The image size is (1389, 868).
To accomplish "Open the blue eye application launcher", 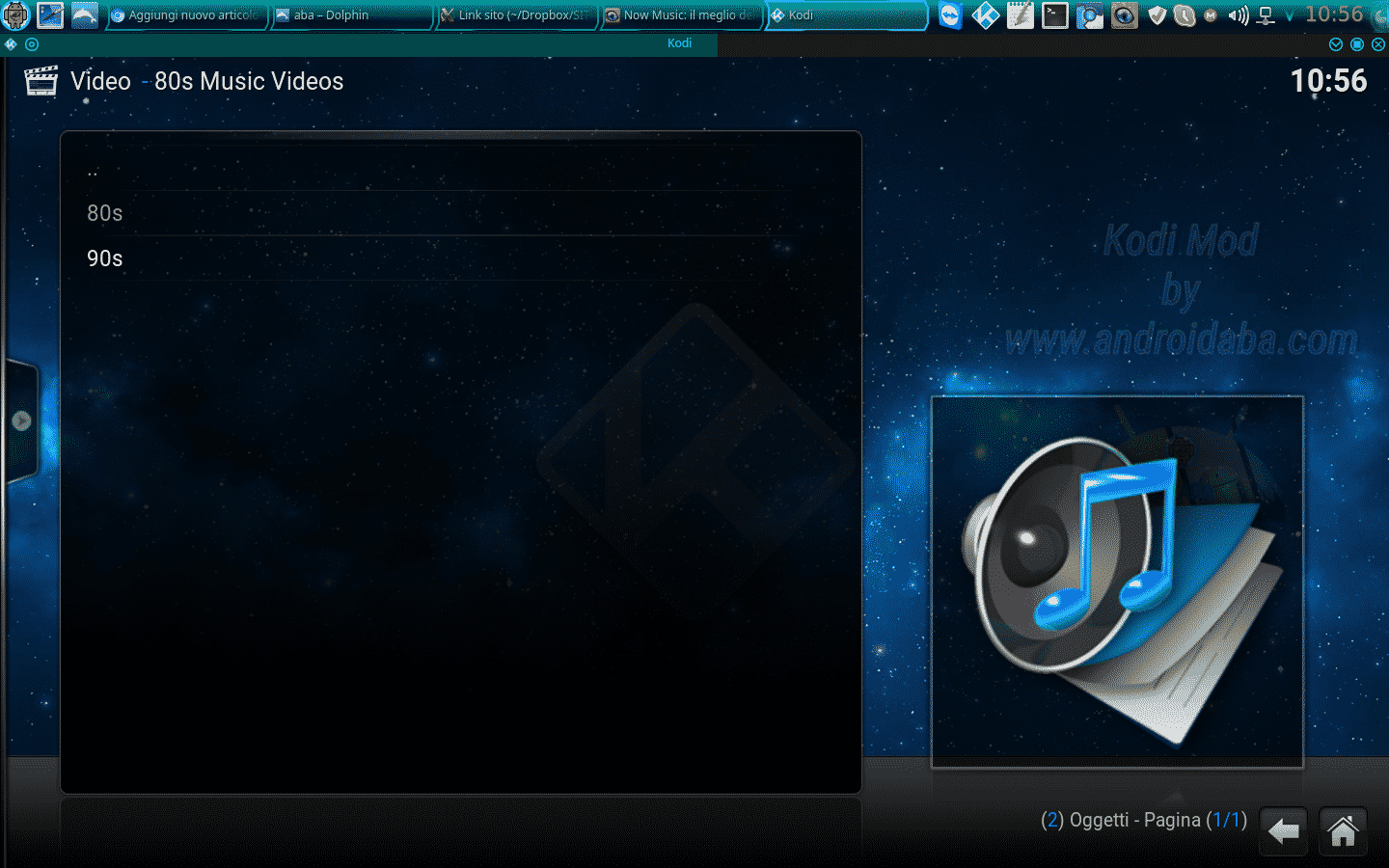I will pos(1124,15).
